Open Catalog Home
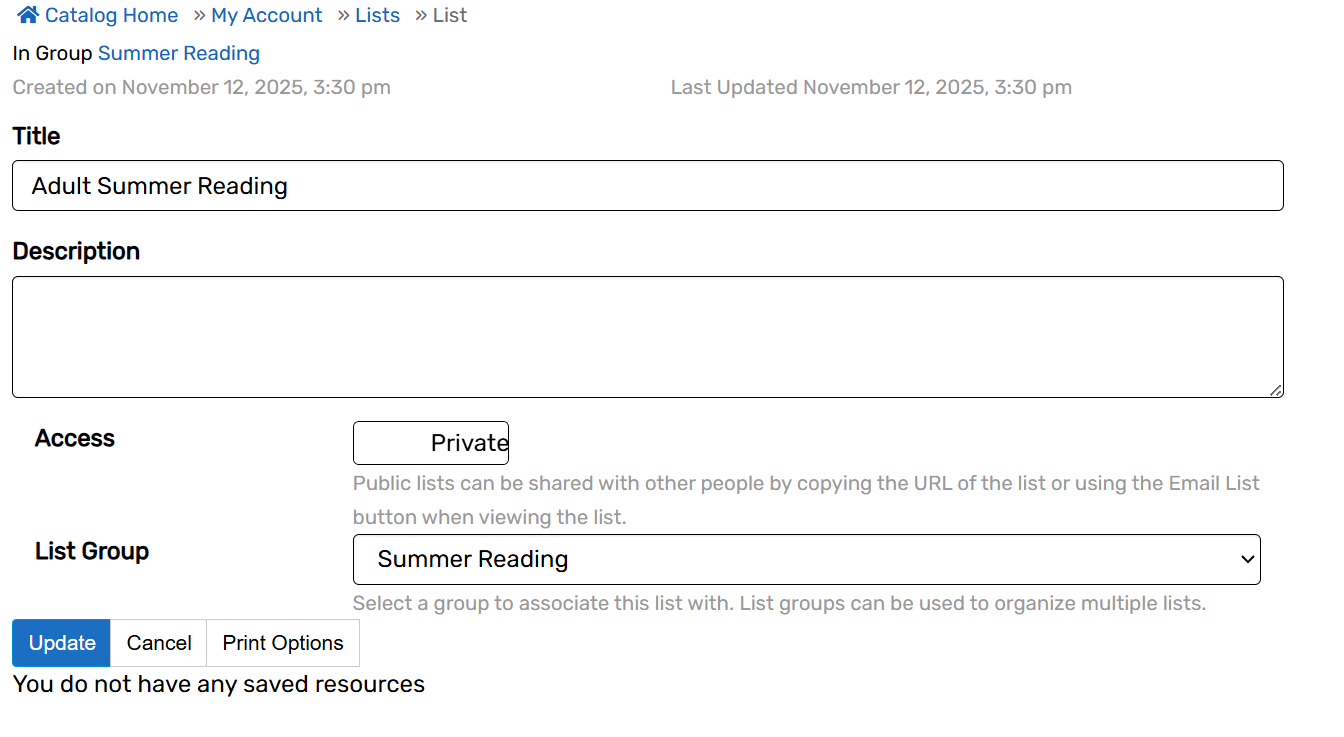1344x737 pixels. click(x=111, y=14)
